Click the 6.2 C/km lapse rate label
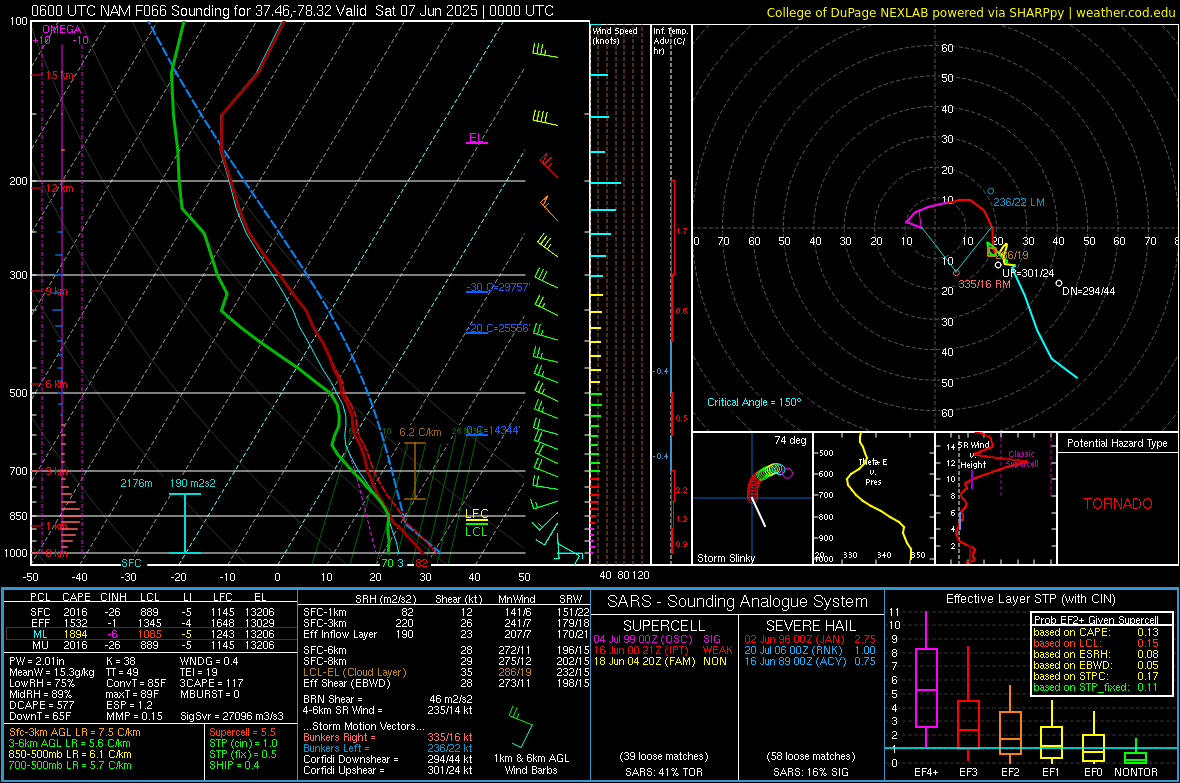This screenshot has height=783, width=1180. tap(420, 432)
